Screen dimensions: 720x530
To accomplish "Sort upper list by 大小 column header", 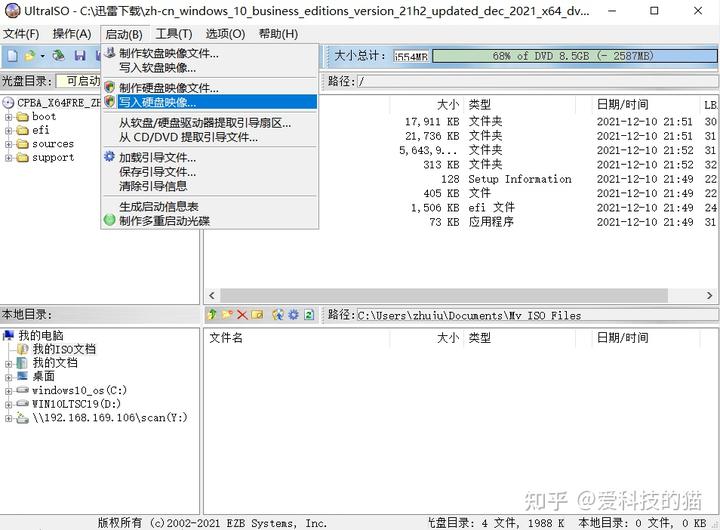I will pyautogui.click(x=426, y=105).
